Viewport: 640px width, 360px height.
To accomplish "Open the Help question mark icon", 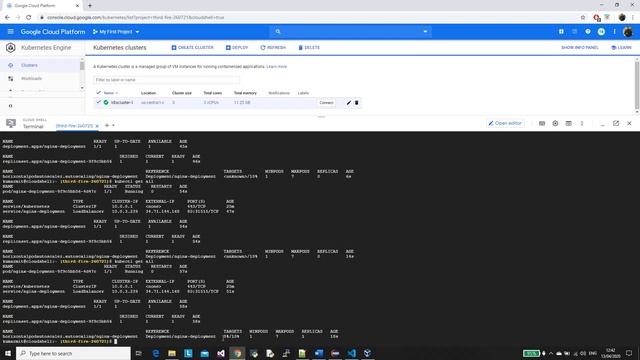I will pos(588,31).
